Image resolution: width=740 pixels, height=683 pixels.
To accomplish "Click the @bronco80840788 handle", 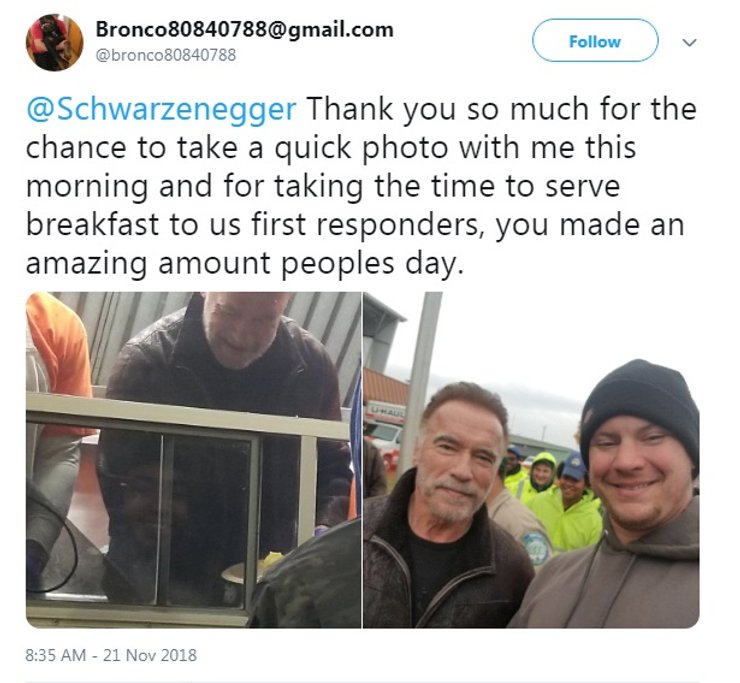I will [x=166, y=55].
